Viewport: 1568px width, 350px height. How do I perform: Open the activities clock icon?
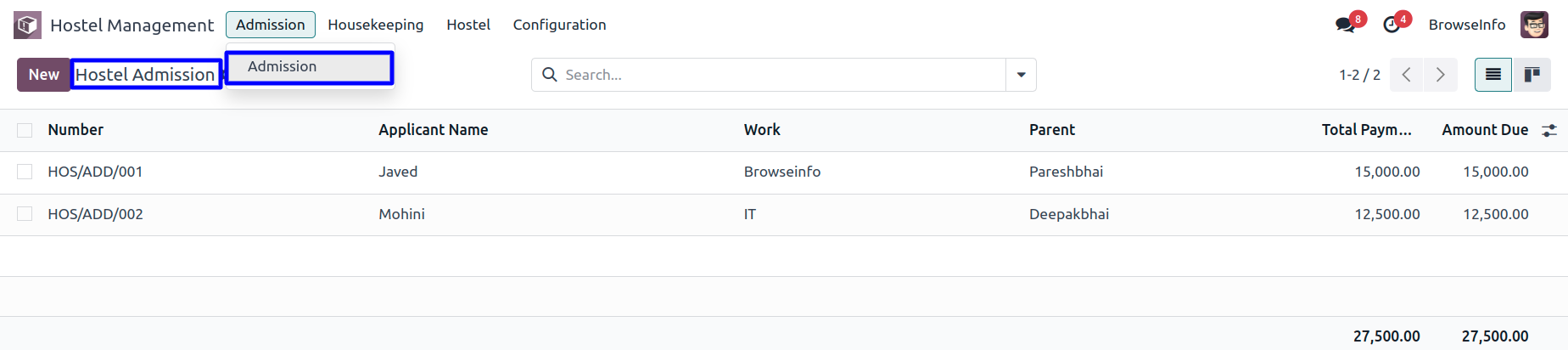[x=1392, y=25]
